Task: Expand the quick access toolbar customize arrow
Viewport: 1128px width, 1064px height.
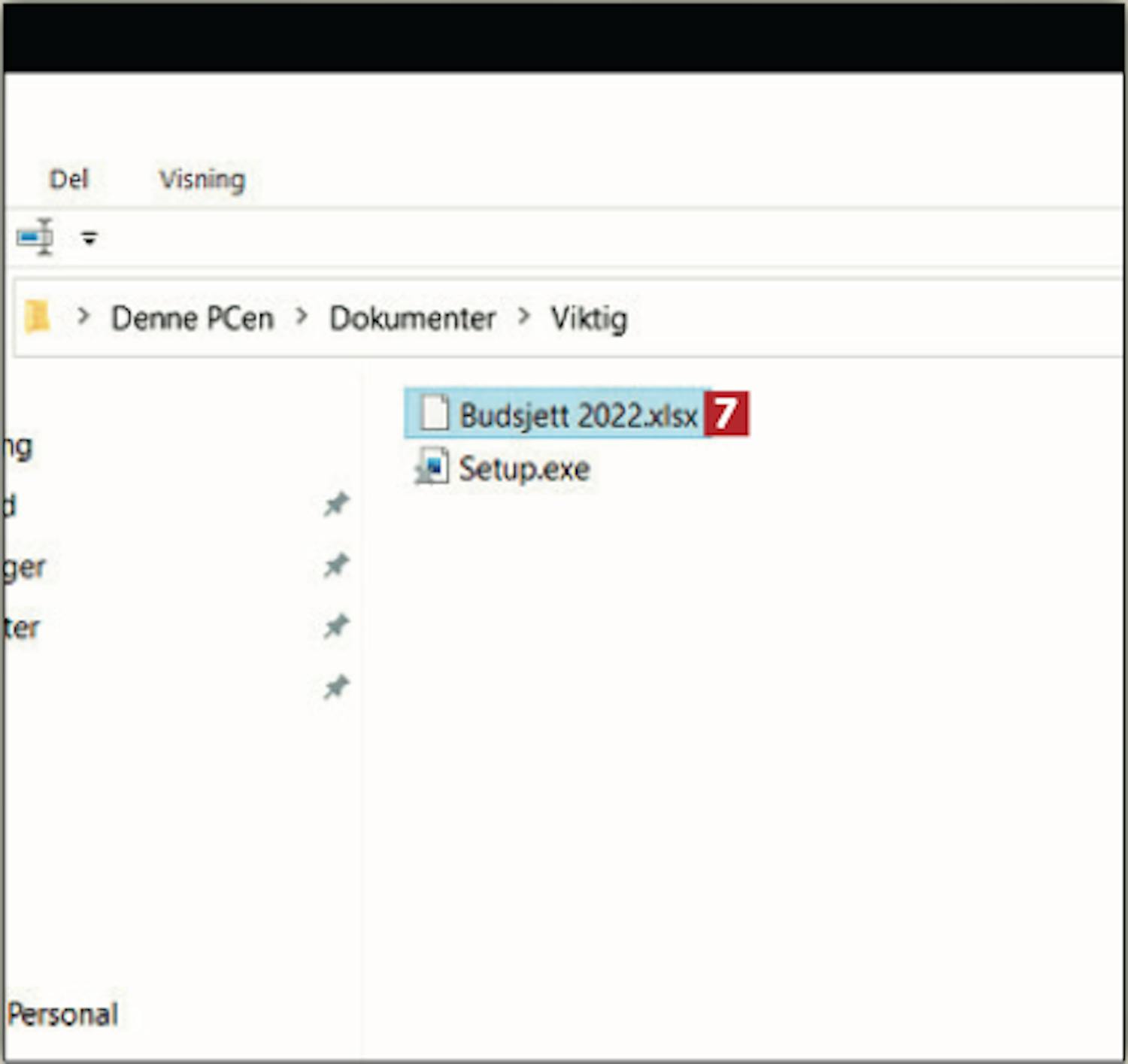Action: point(89,238)
